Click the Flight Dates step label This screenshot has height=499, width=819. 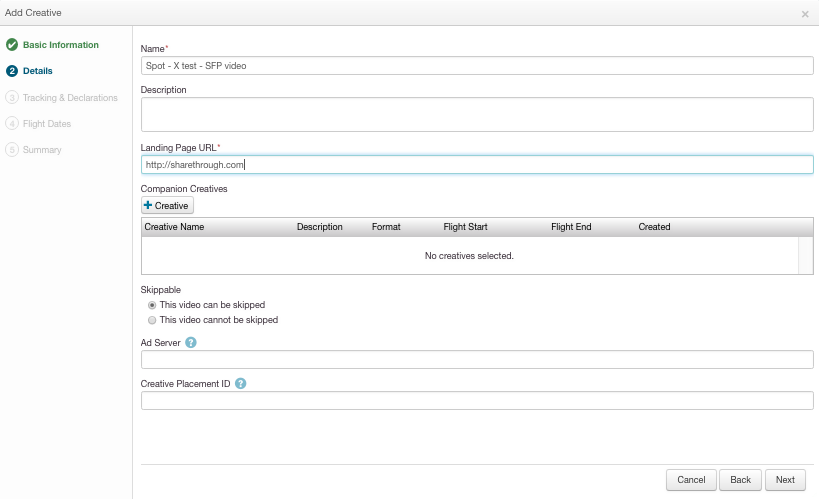[x=47, y=124]
